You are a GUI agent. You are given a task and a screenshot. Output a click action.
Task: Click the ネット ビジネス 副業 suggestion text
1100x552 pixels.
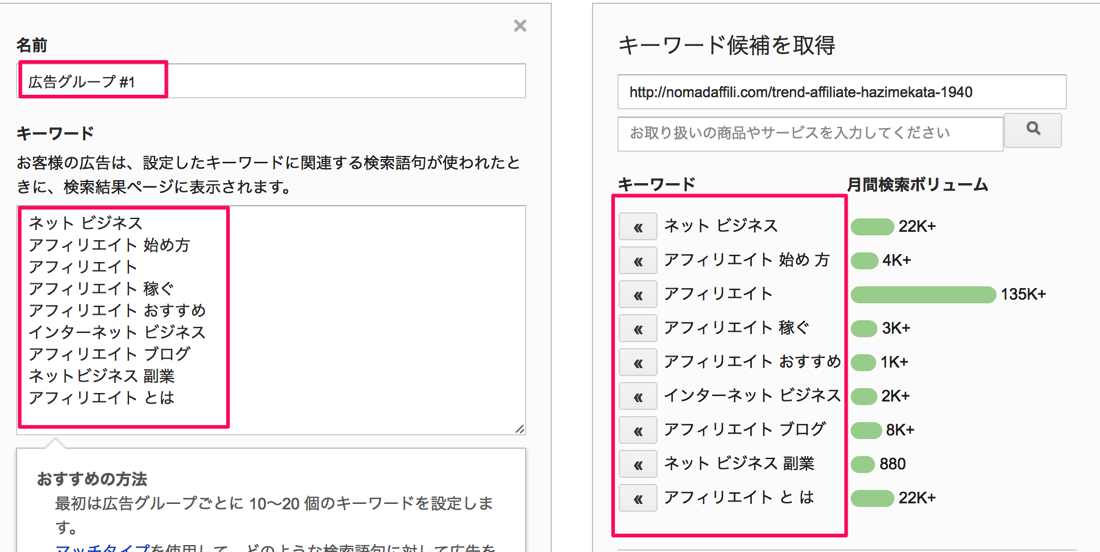(x=739, y=464)
